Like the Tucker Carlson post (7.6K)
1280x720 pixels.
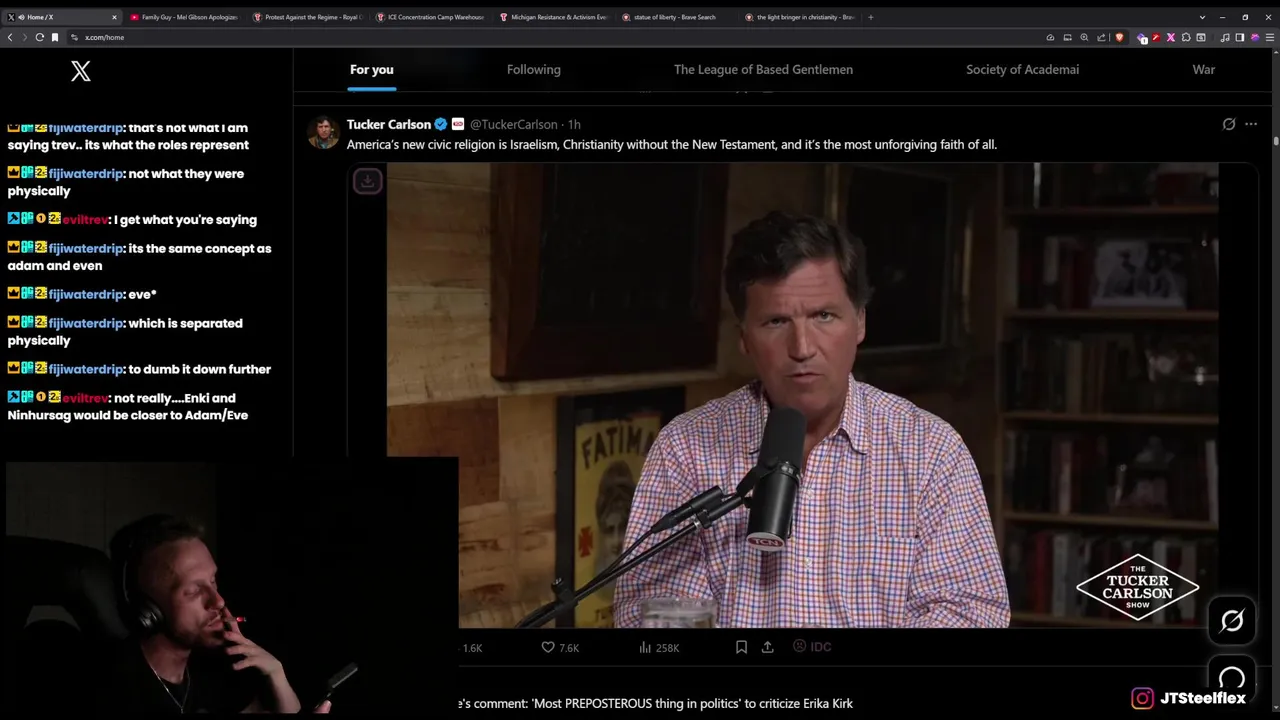click(x=560, y=647)
